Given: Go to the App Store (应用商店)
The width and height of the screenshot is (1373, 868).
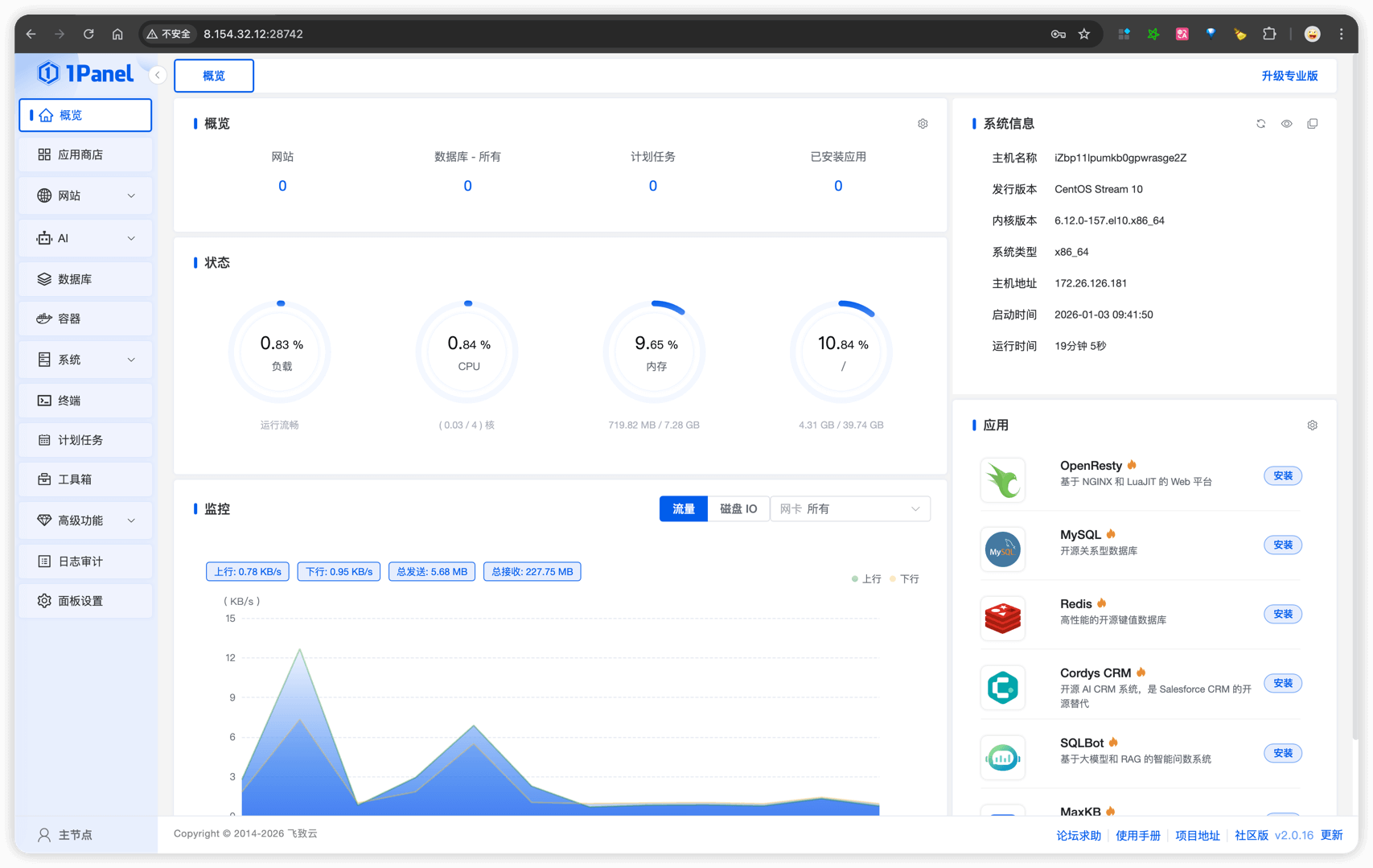Looking at the screenshot, I should (85, 154).
